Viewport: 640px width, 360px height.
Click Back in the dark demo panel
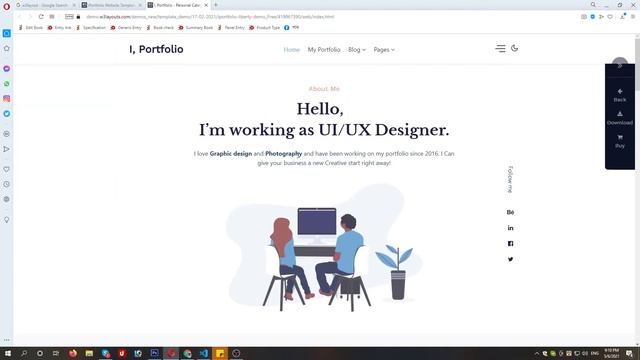point(620,95)
